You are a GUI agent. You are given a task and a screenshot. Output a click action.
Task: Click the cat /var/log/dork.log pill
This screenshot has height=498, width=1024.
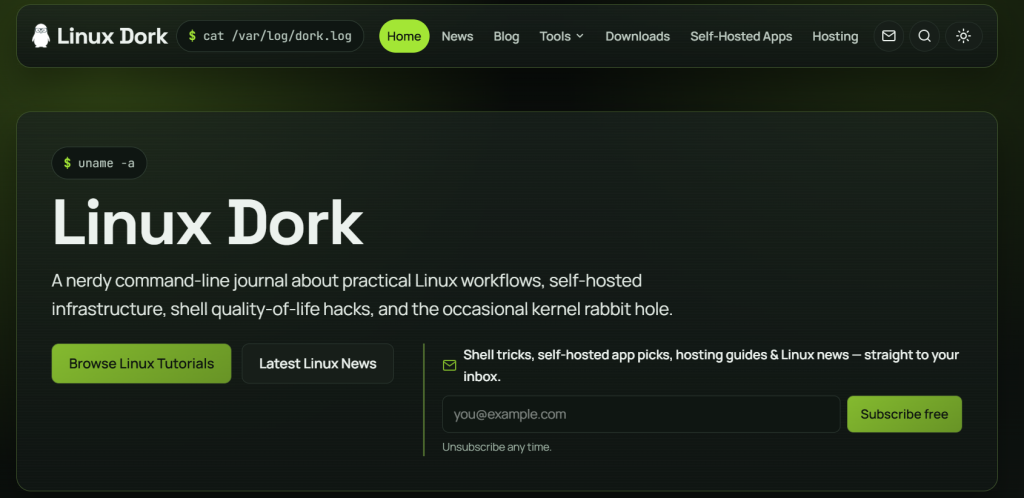(270, 36)
